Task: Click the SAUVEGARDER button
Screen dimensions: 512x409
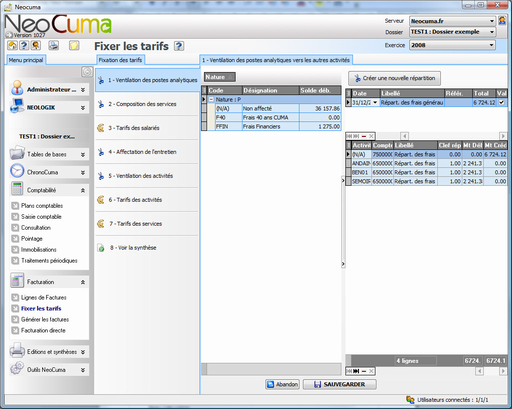Action: 340,384
